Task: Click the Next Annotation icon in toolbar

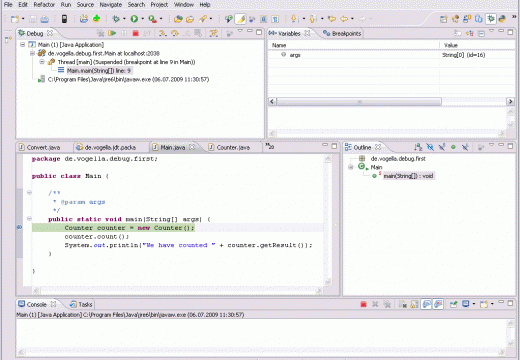Action: (295, 19)
